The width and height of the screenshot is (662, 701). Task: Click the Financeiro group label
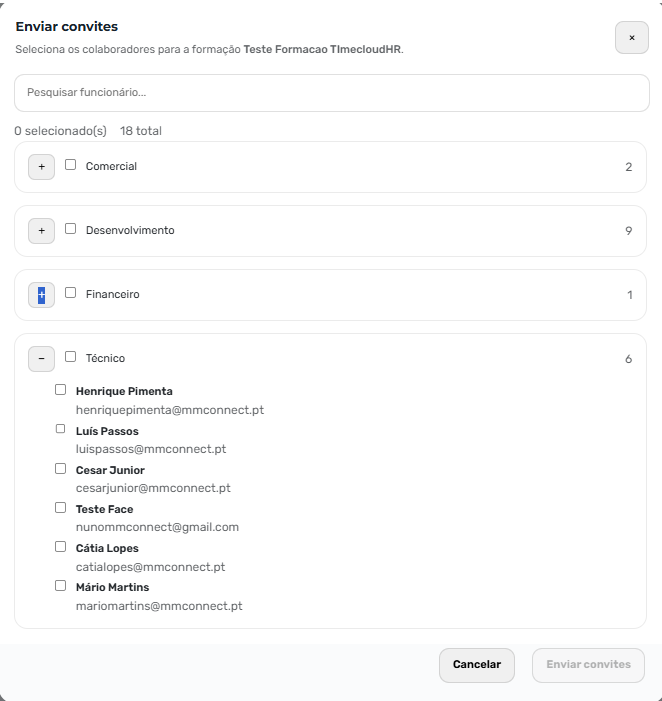click(x=113, y=294)
